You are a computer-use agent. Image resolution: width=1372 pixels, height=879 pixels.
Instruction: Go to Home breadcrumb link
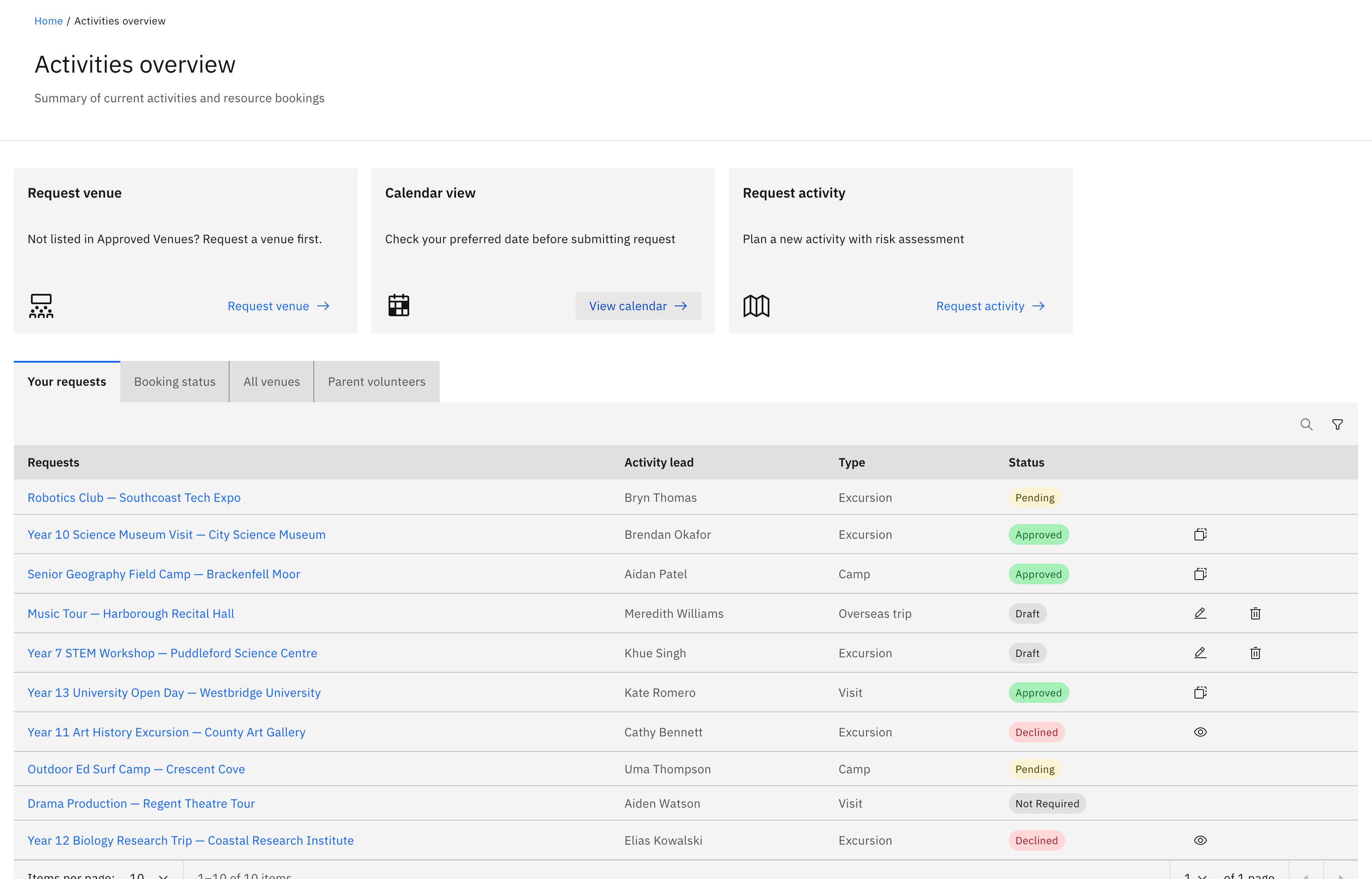pyautogui.click(x=49, y=21)
